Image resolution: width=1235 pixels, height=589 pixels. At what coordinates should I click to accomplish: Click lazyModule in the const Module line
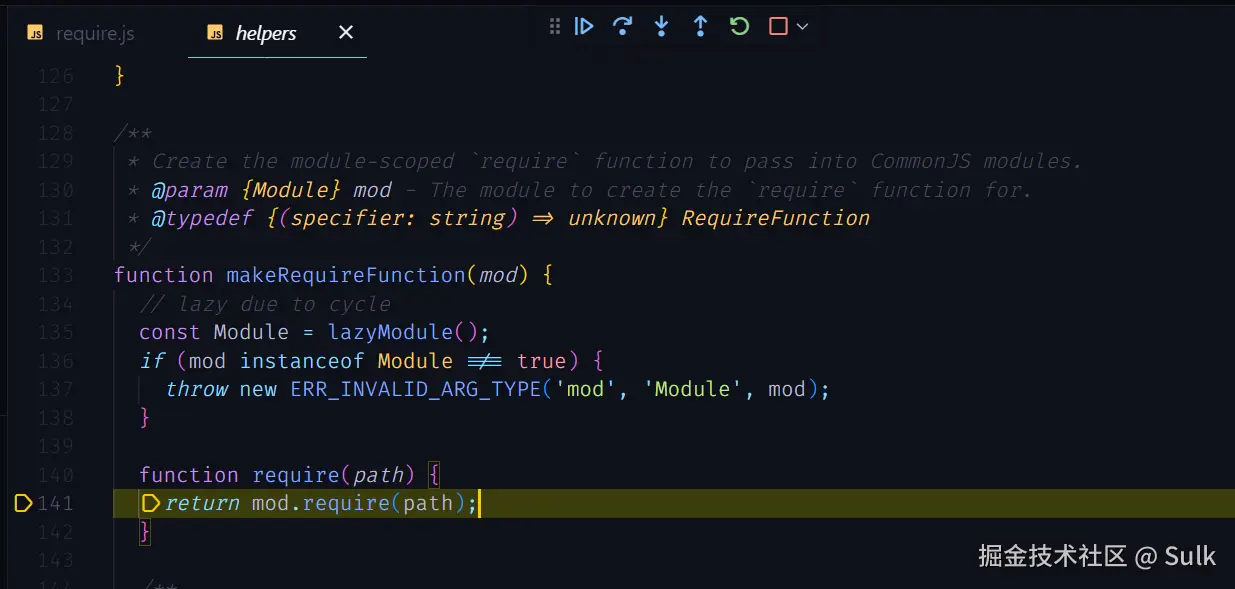click(391, 332)
